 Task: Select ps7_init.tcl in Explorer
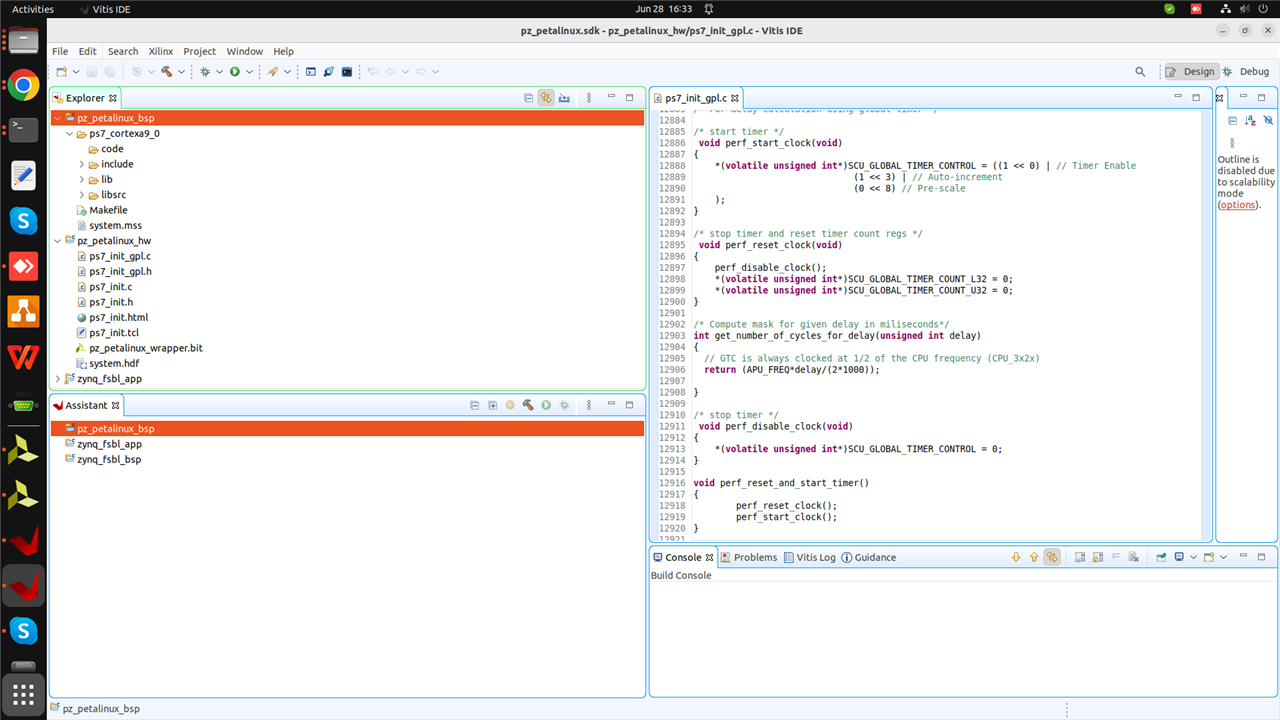[113, 333]
